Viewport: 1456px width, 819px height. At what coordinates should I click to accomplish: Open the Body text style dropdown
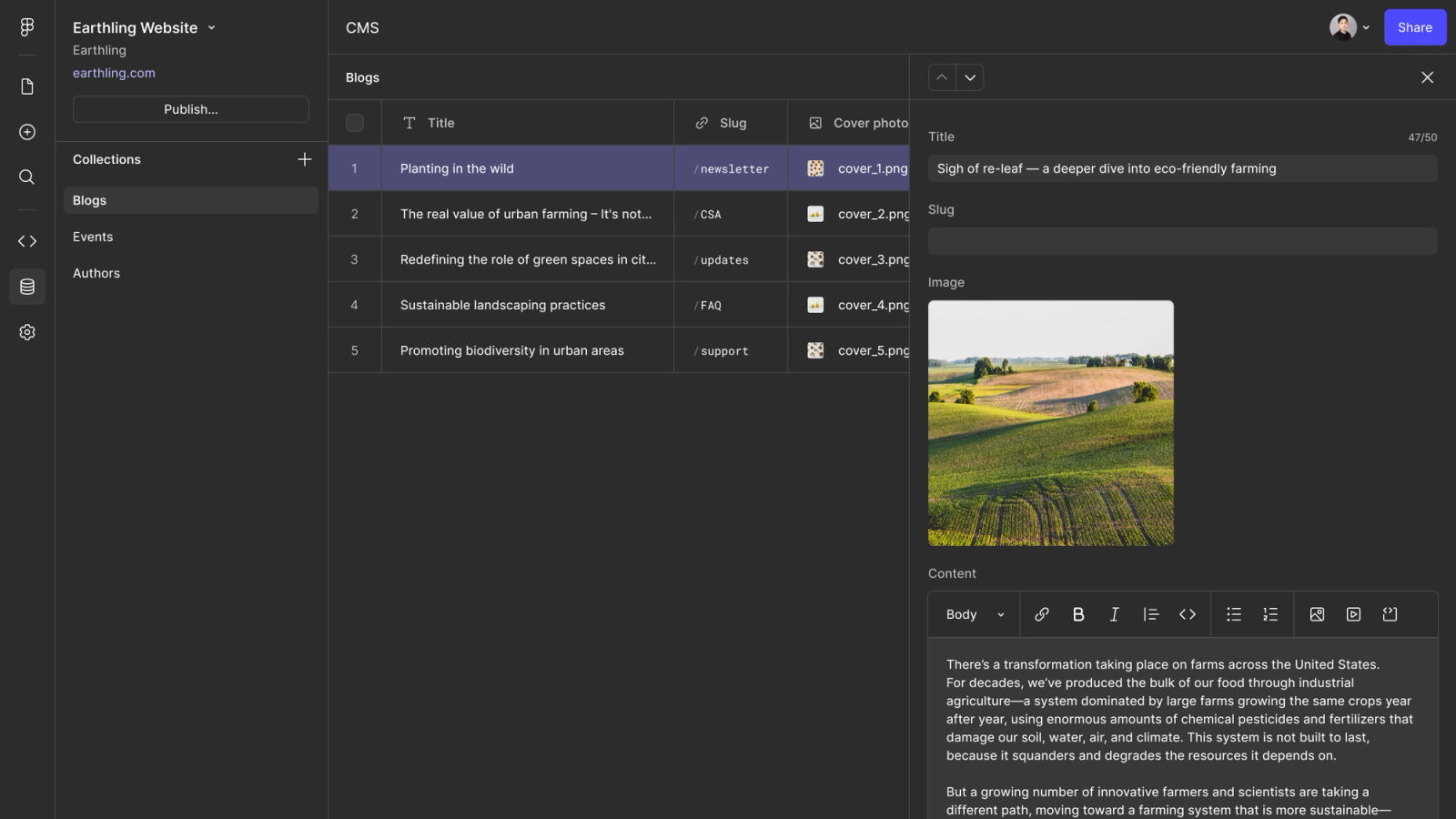(975, 614)
